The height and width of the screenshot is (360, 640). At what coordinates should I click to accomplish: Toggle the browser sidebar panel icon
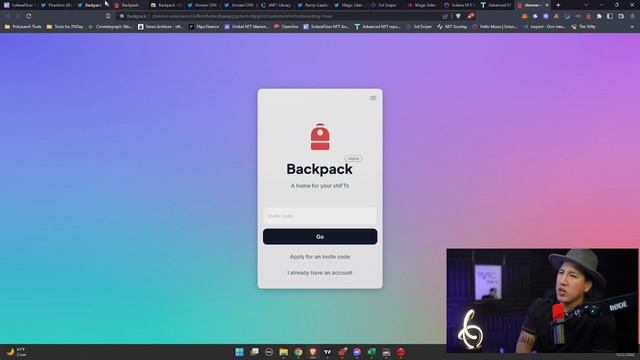[610, 16]
